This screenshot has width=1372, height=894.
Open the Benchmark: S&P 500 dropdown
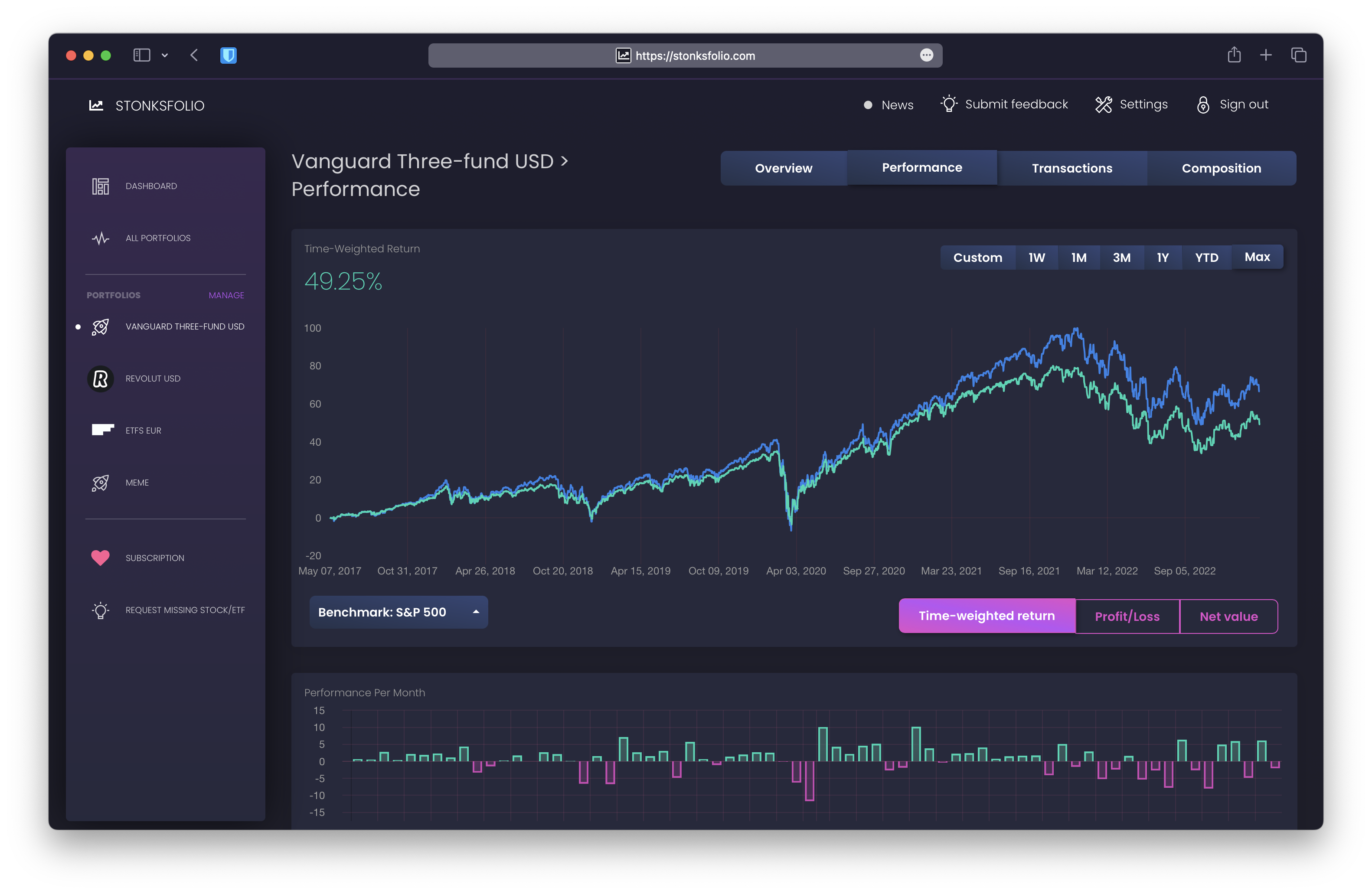(x=399, y=612)
